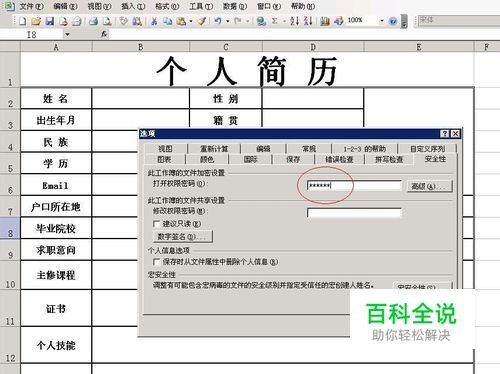
Task: Click the 高级 button
Action: tap(430, 186)
